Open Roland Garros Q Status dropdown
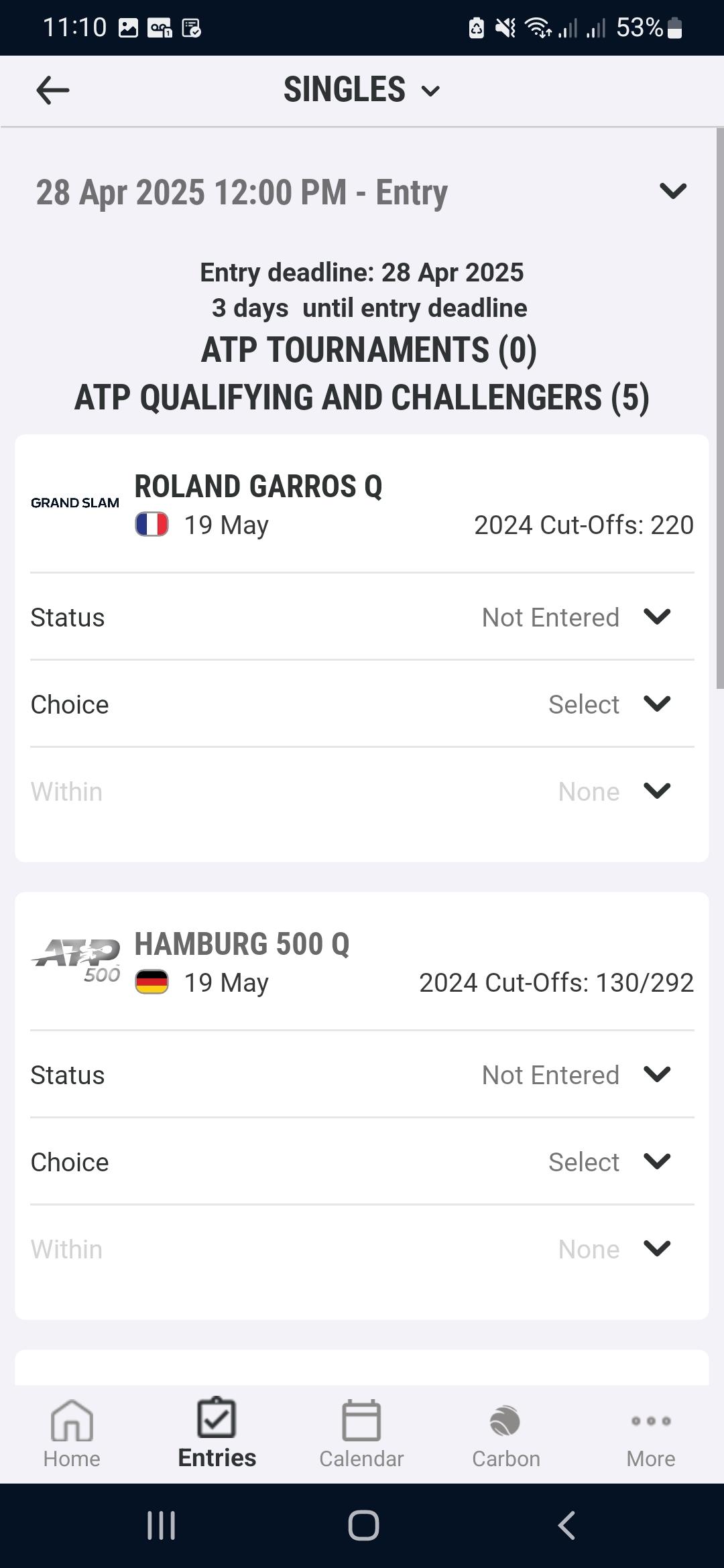Viewport: 724px width, 1568px height. 656,617
